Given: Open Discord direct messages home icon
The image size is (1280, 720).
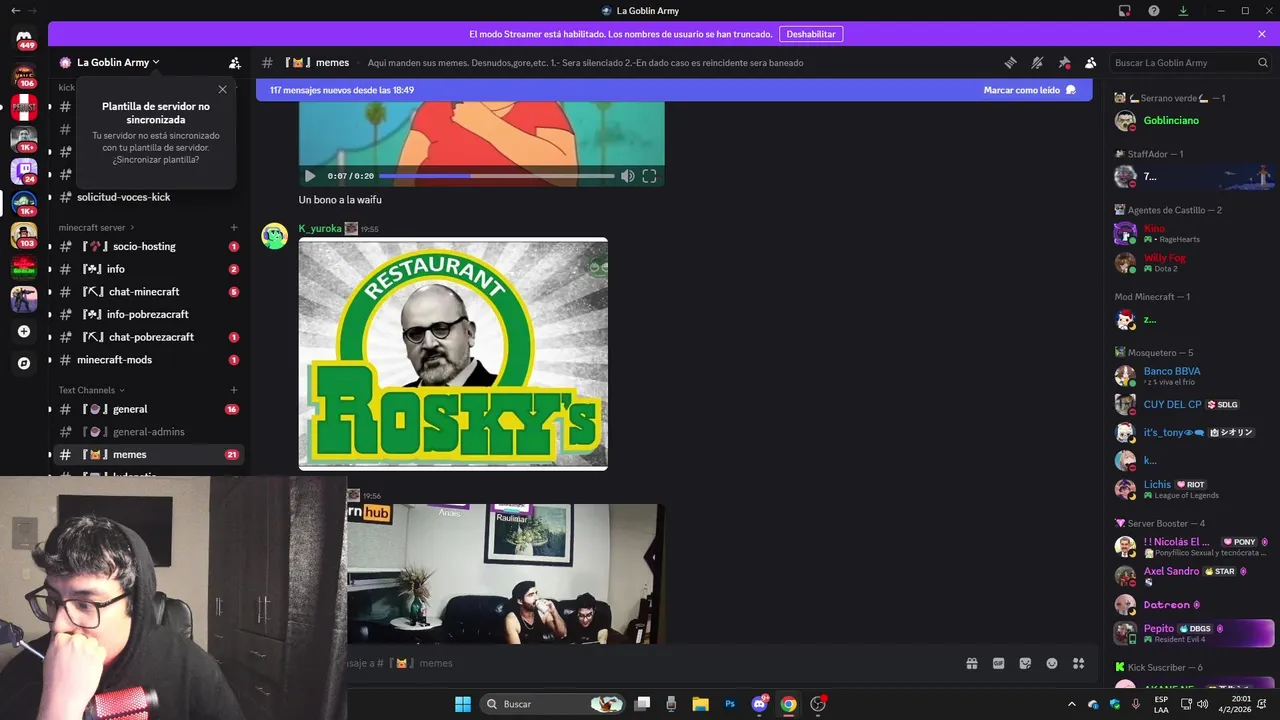Looking at the screenshot, I should tap(24, 39).
